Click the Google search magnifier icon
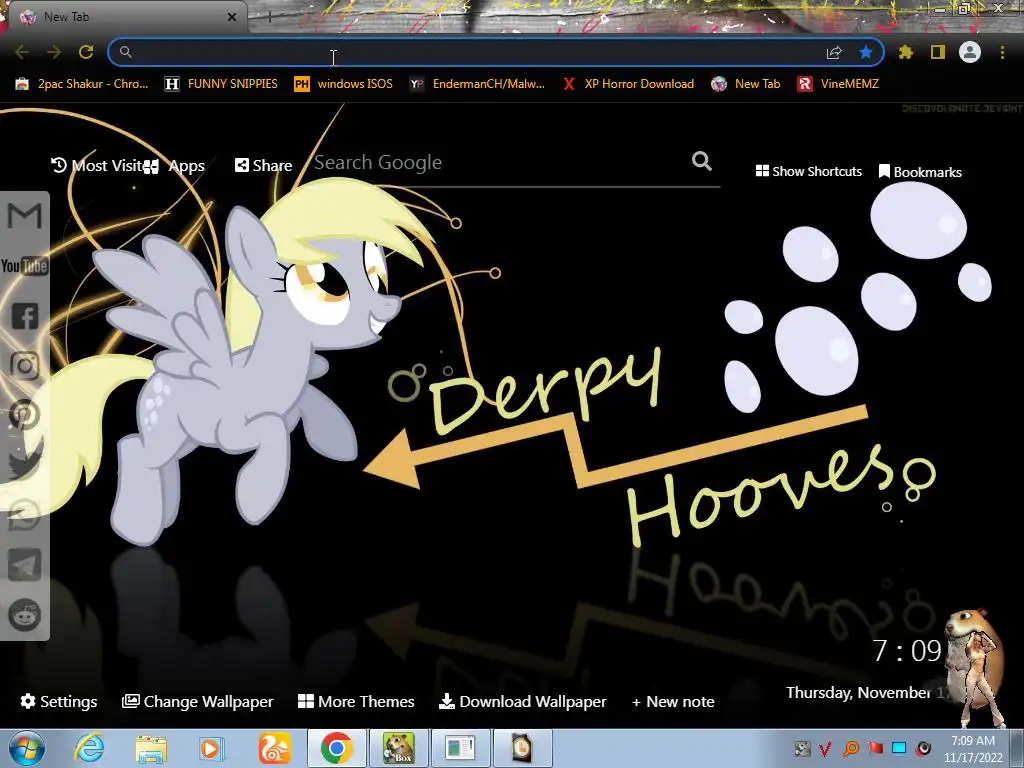The image size is (1024, 768). coord(702,161)
